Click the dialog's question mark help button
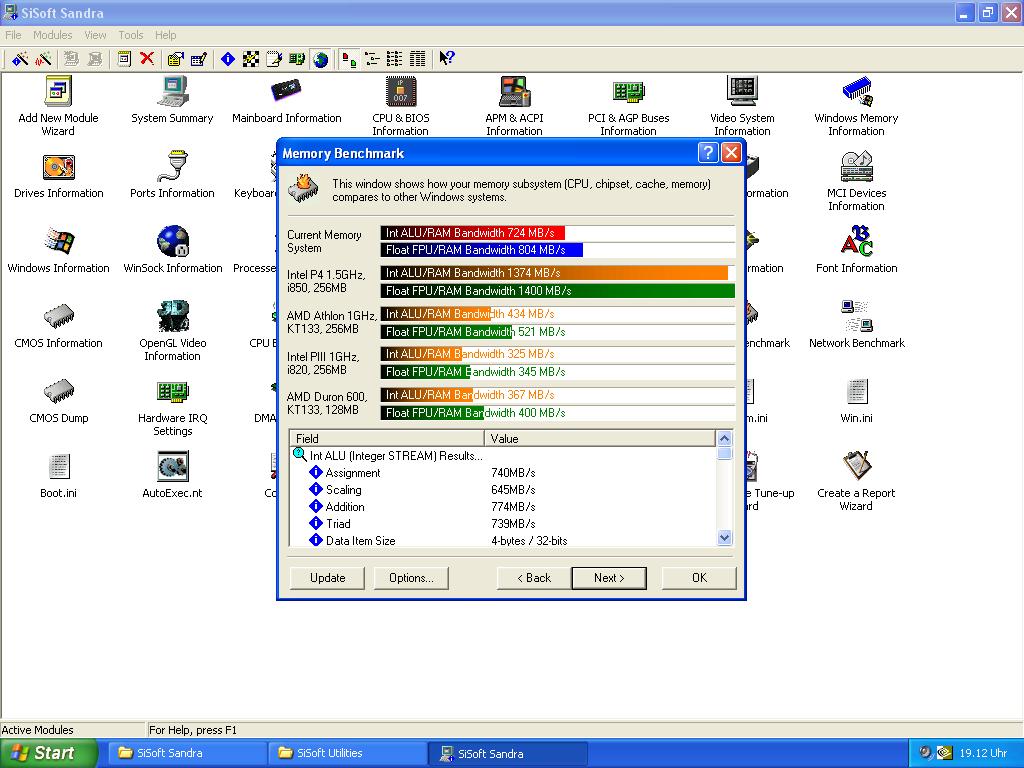 [x=707, y=153]
